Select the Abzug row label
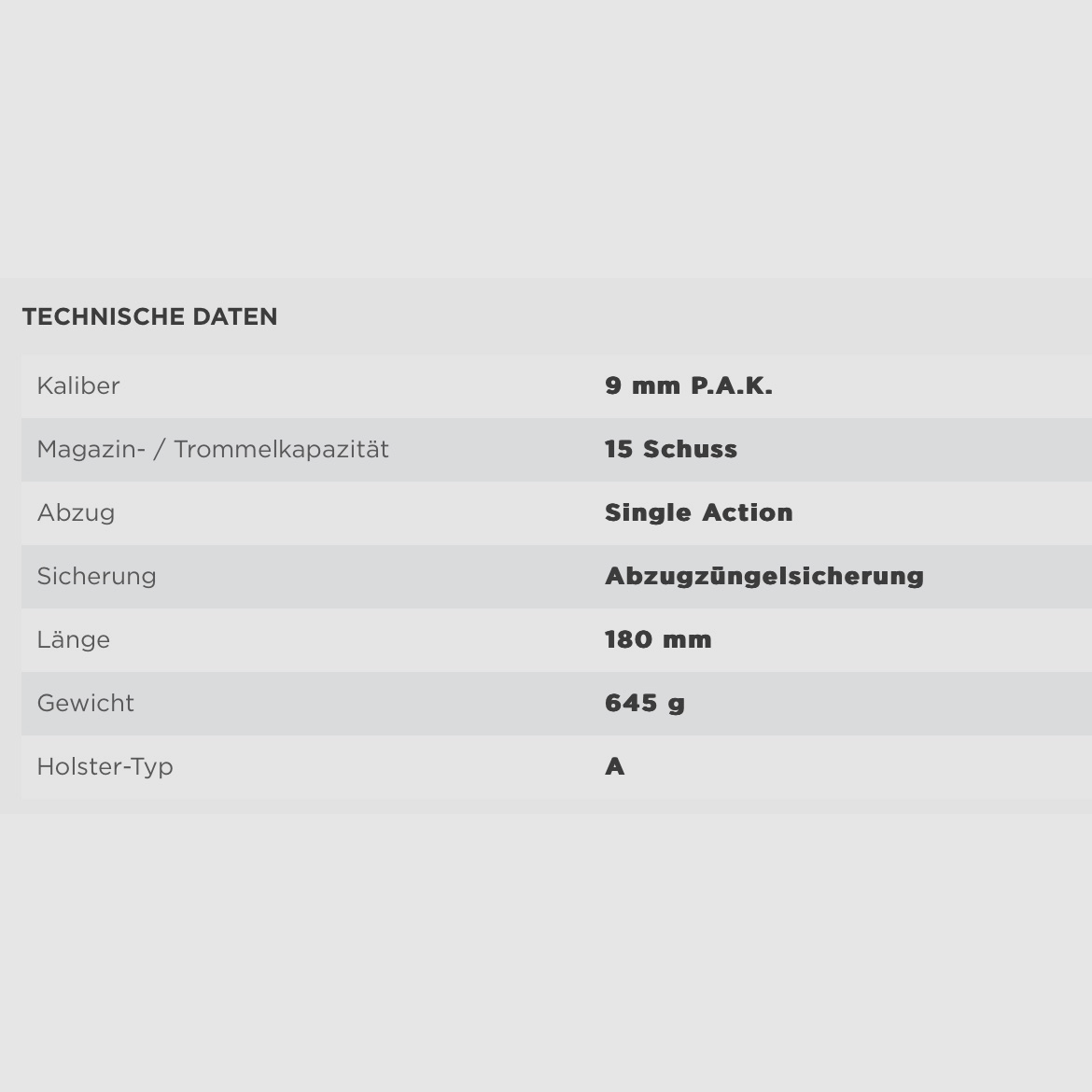Image resolution: width=1092 pixels, height=1092 pixels. [x=76, y=513]
